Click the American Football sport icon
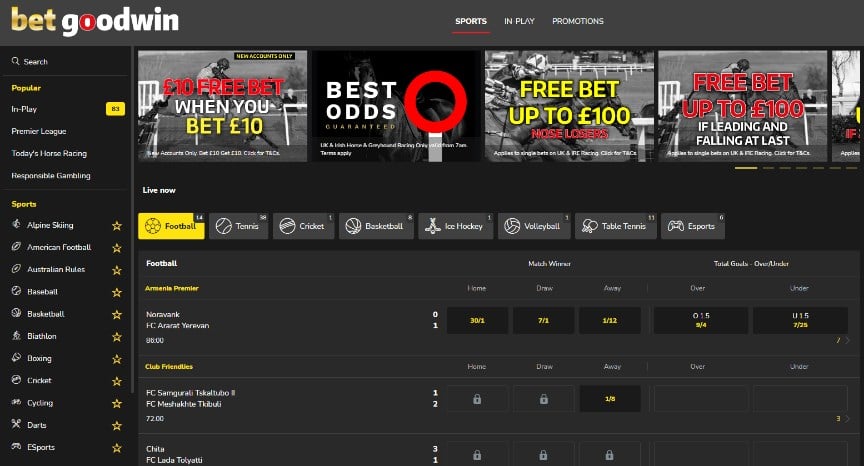This screenshot has height=466, width=864. 17,247
